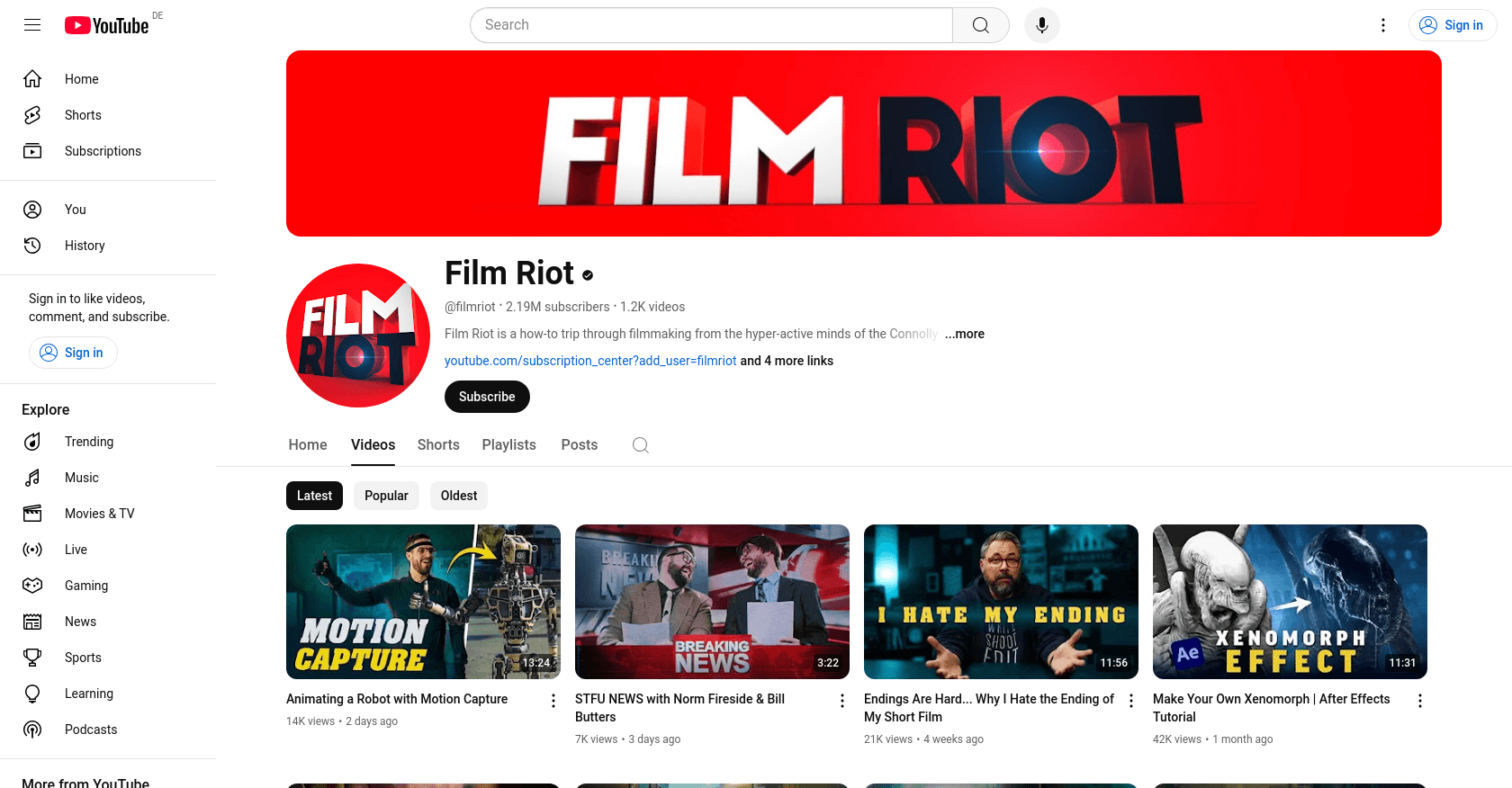The height and width of the screenshot is (788, 1512).
Task: Expand channel description with ...more
Action: [965, 334]
